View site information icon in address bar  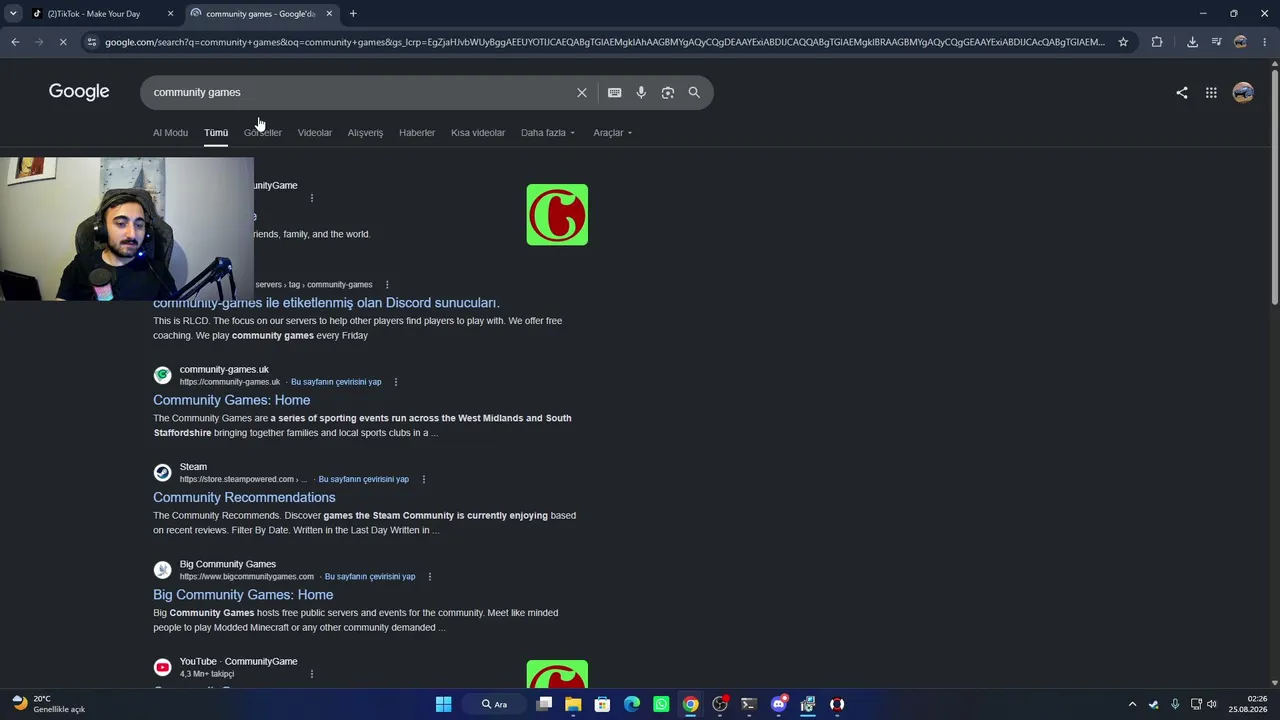[91, 42]
